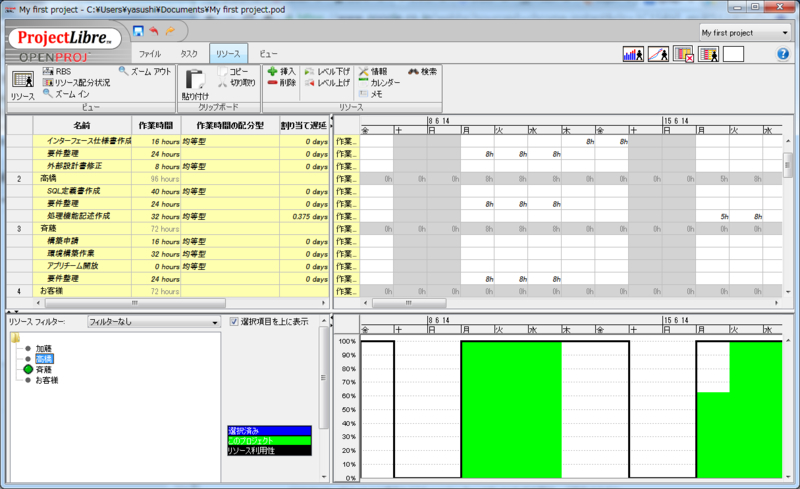Viewport: 800px width, 489px height.
Task: Select the 環境構築作業 row
Action: 168,254
